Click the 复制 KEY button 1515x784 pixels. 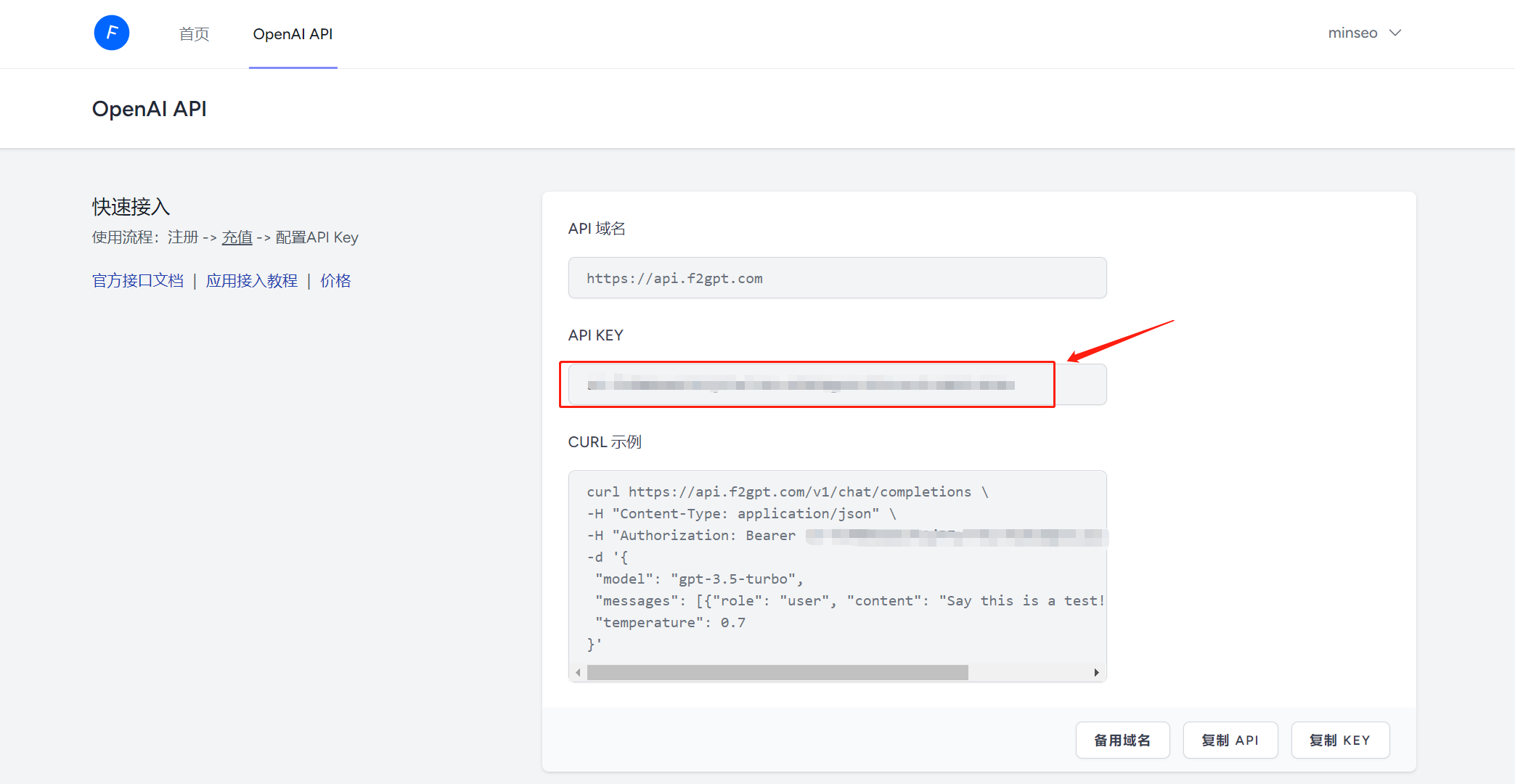click(1339, 740)
